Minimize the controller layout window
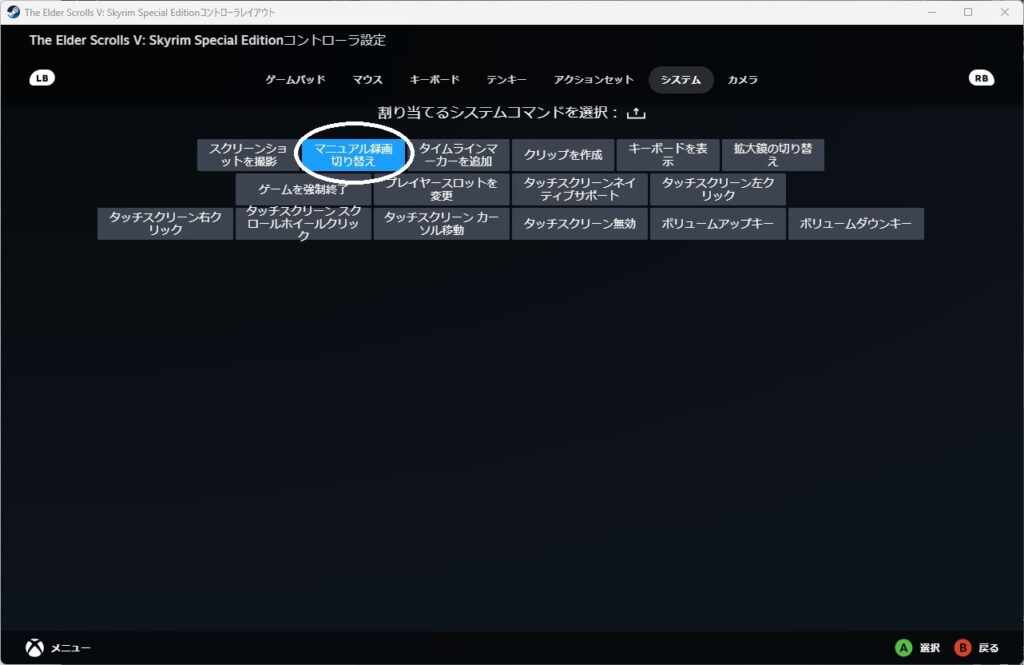 tap(932, 12)
